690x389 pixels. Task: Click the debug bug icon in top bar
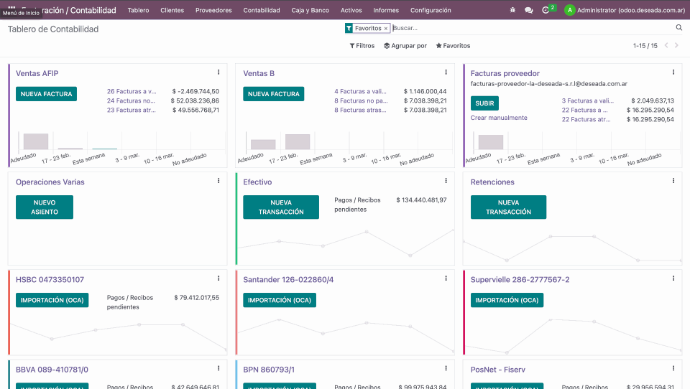(x=512, y=10)
